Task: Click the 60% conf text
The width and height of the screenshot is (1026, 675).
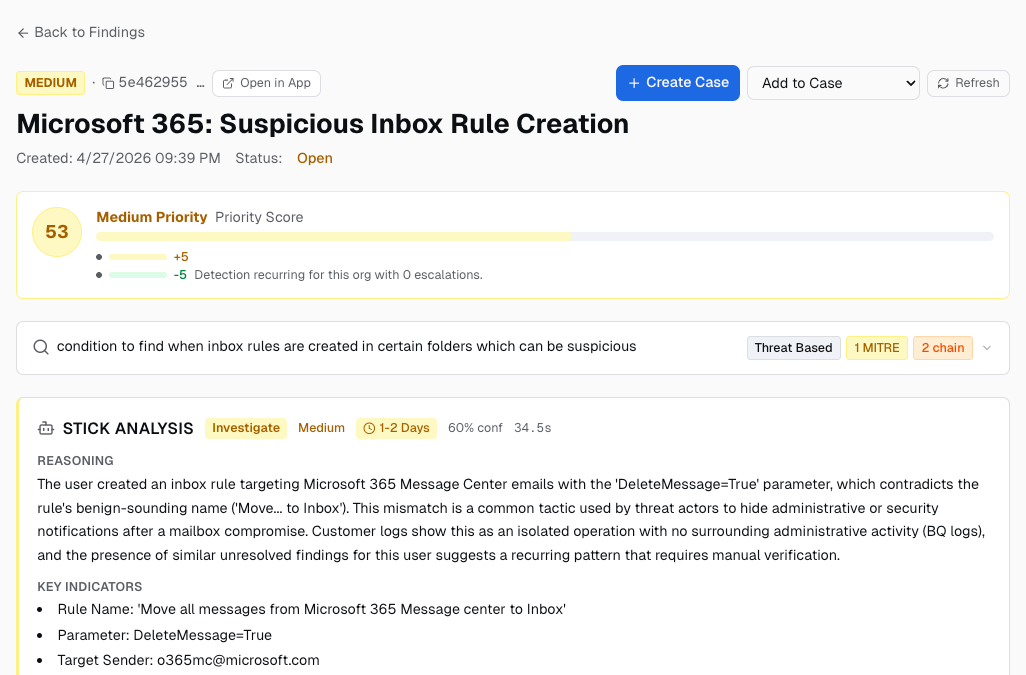Action: (475, 428)
